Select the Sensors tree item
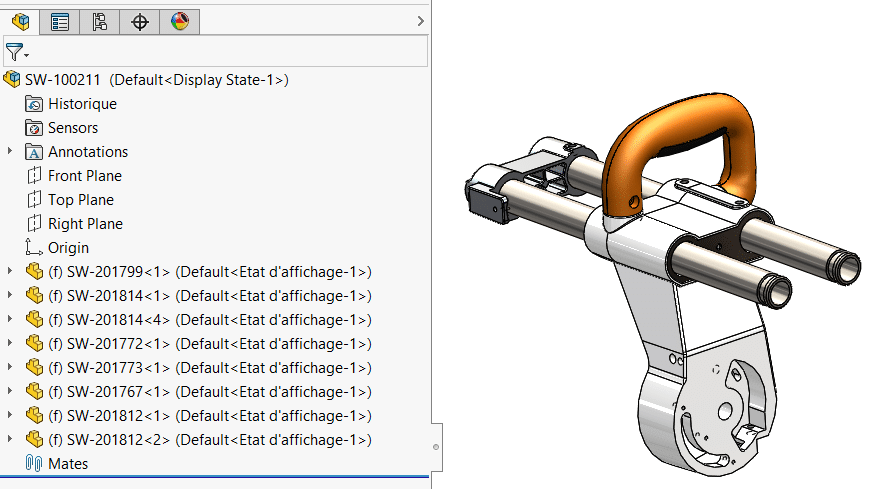Viewport: 873px width, 489px height. (73, 128)
